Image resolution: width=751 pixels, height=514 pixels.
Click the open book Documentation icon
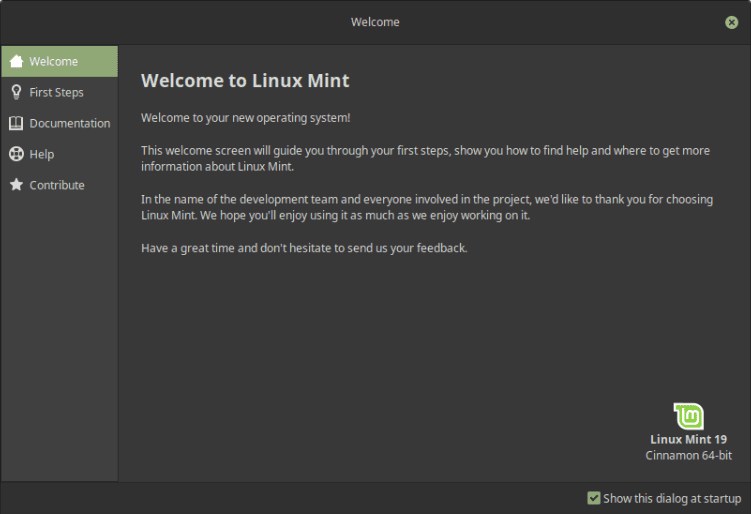click(x=16, y=123)
